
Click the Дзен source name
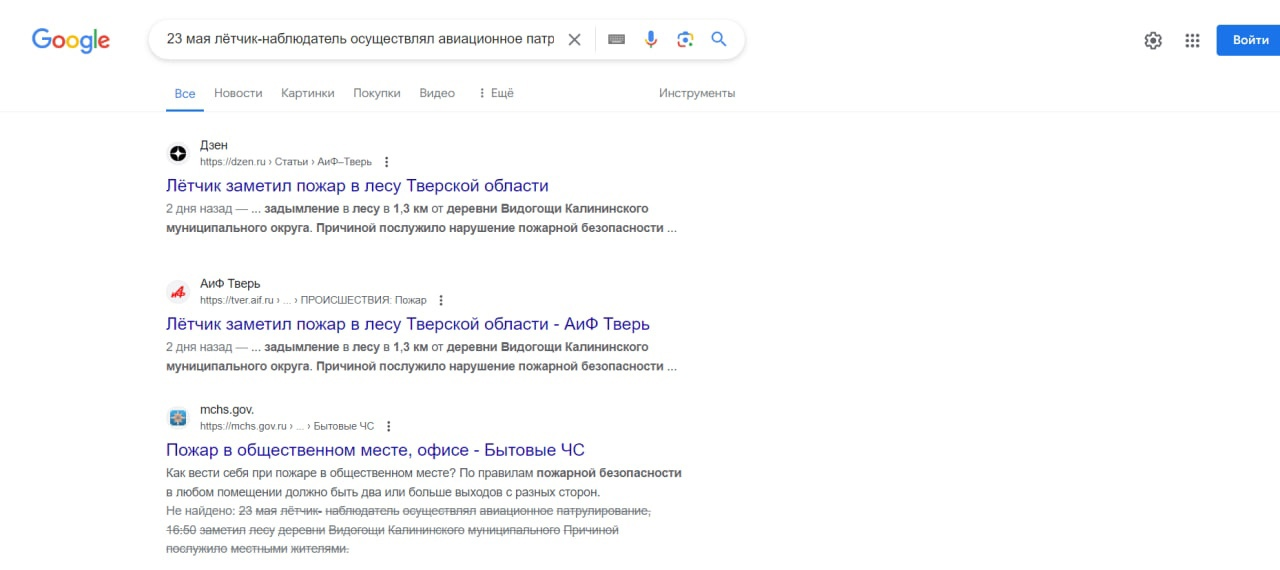[214, 145]
